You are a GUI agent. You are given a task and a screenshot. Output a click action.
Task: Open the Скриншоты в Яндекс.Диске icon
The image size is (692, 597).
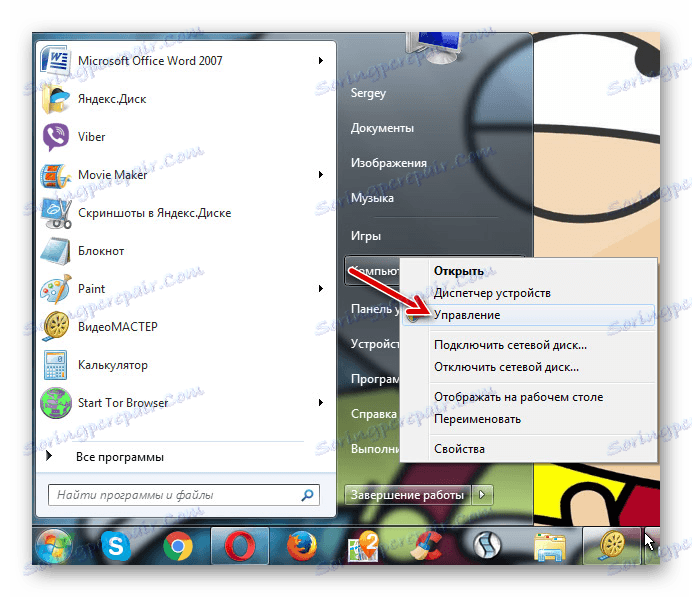click(56, 213)
